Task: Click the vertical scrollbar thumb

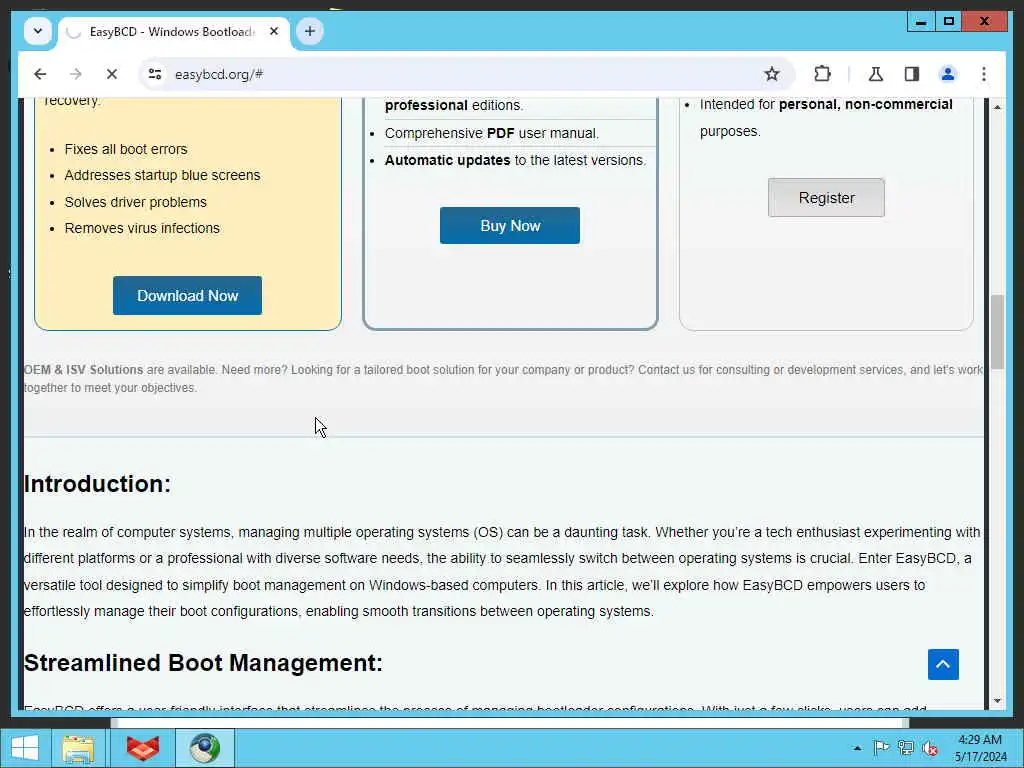Action: click(x=997, y=332)
